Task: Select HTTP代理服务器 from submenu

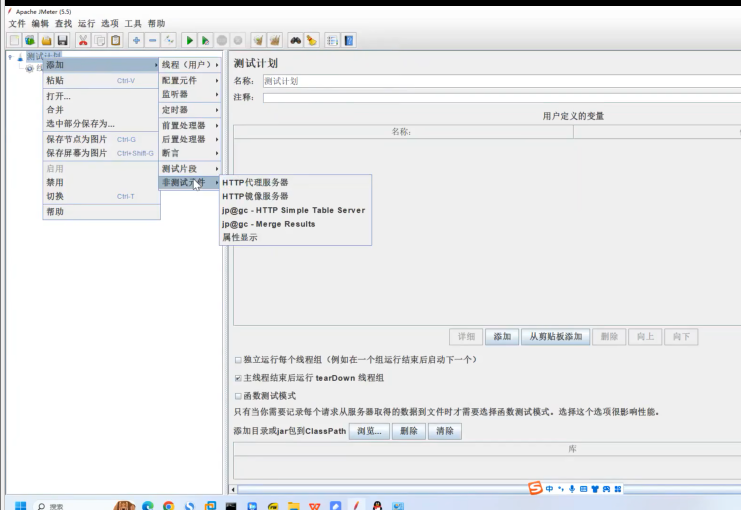Action: [295, 182]
